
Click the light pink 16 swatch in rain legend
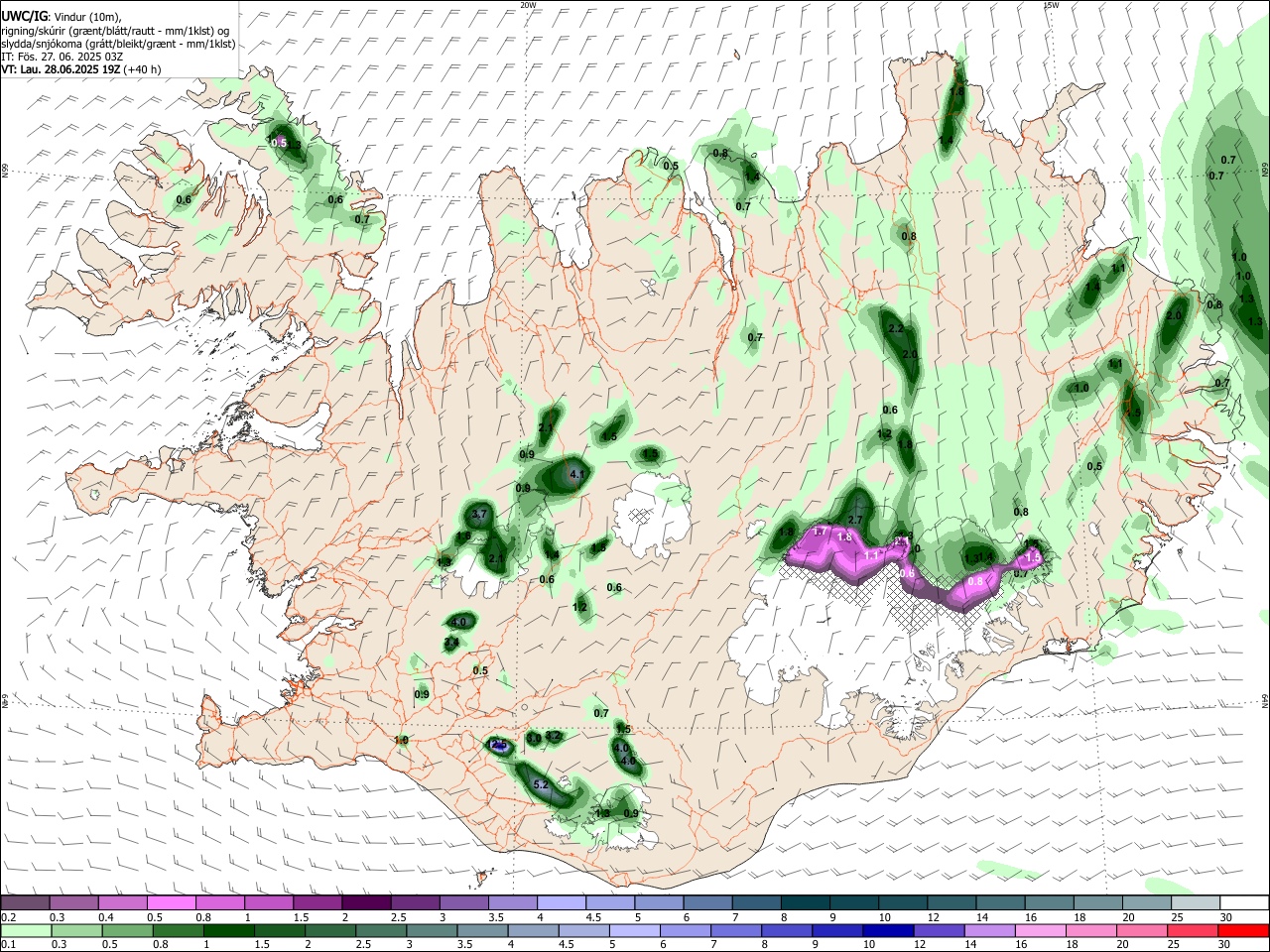1038,930
